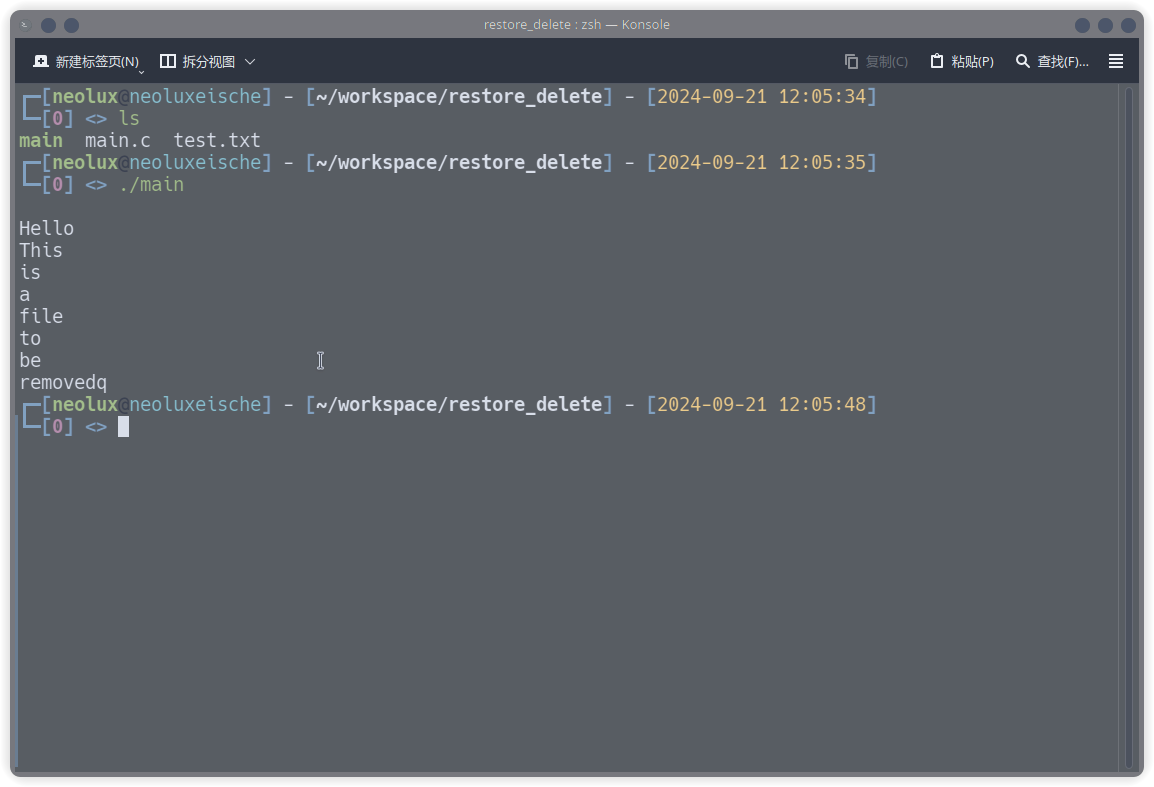Viewport: 1154px width, 787px height.
Task: Click the terminal vertical scrollbar
Action: tap(1129, 427)
